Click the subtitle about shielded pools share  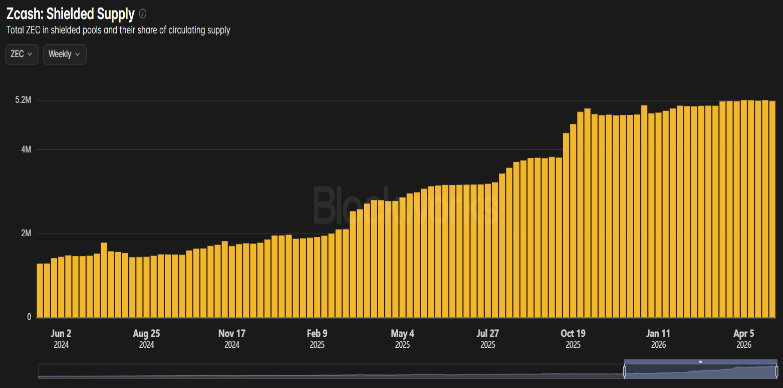tap(118, 30)
